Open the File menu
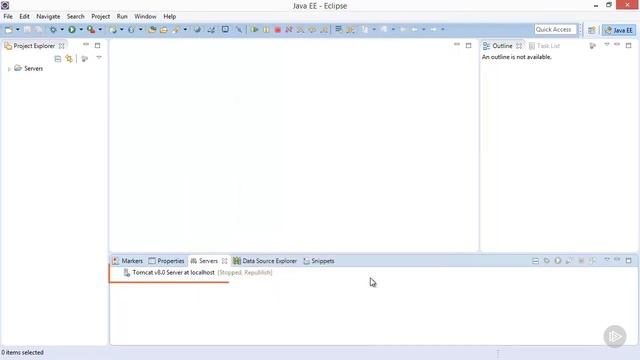The width and height of the screenshot is (640, 360). point(8,16)
